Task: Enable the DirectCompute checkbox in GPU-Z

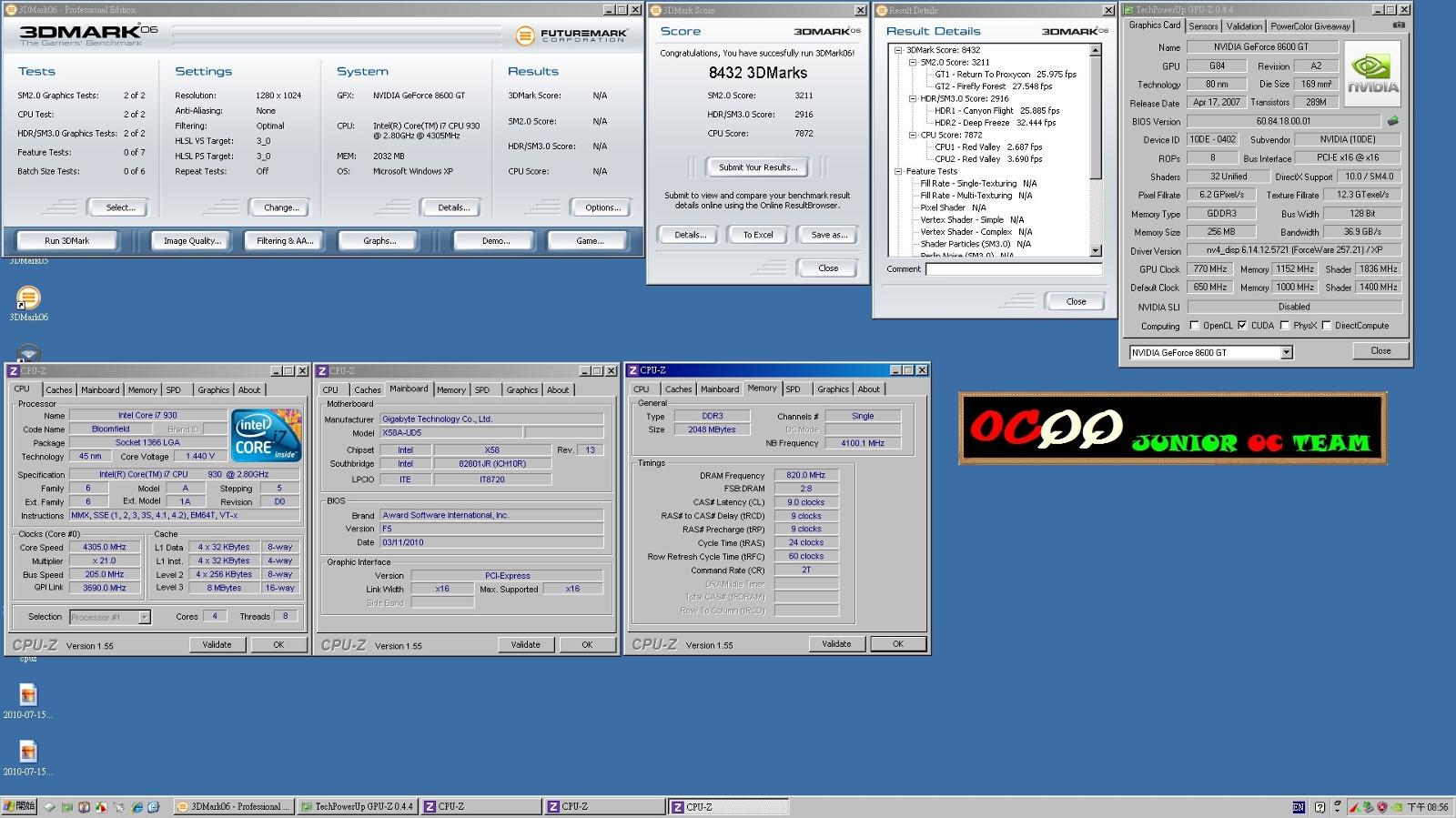Action: point(1326,325)
